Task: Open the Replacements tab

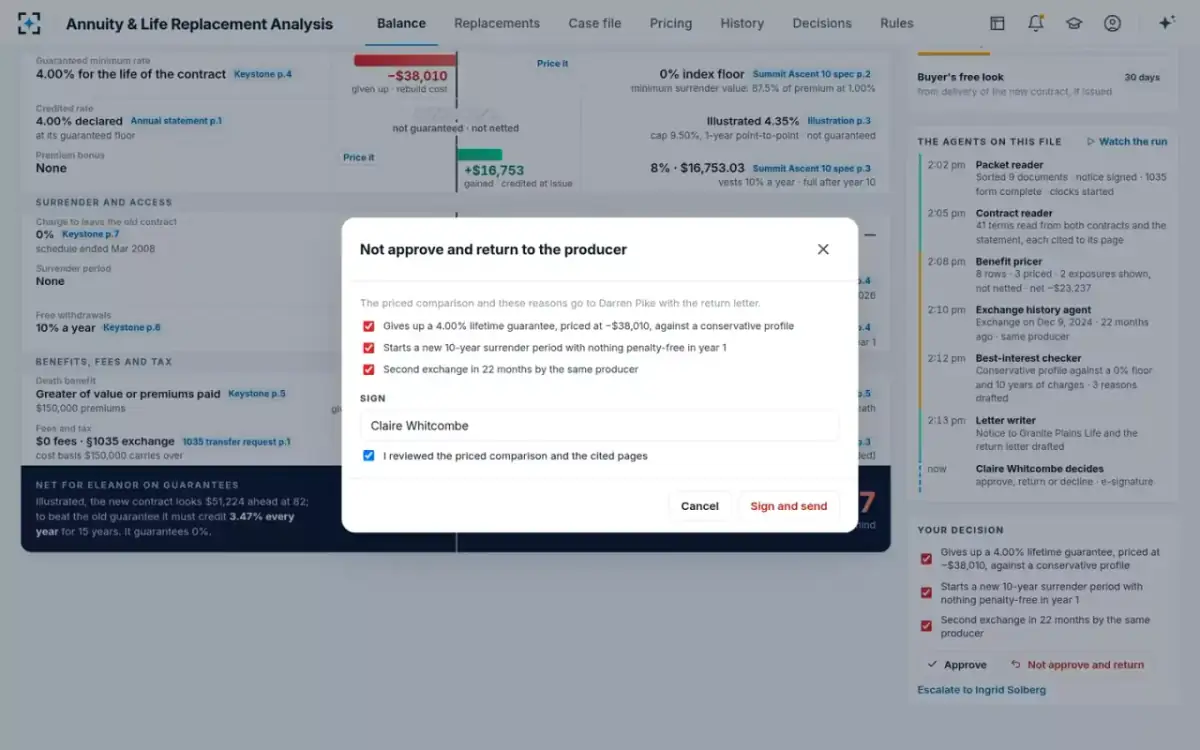Action: (x=497, y=23)
